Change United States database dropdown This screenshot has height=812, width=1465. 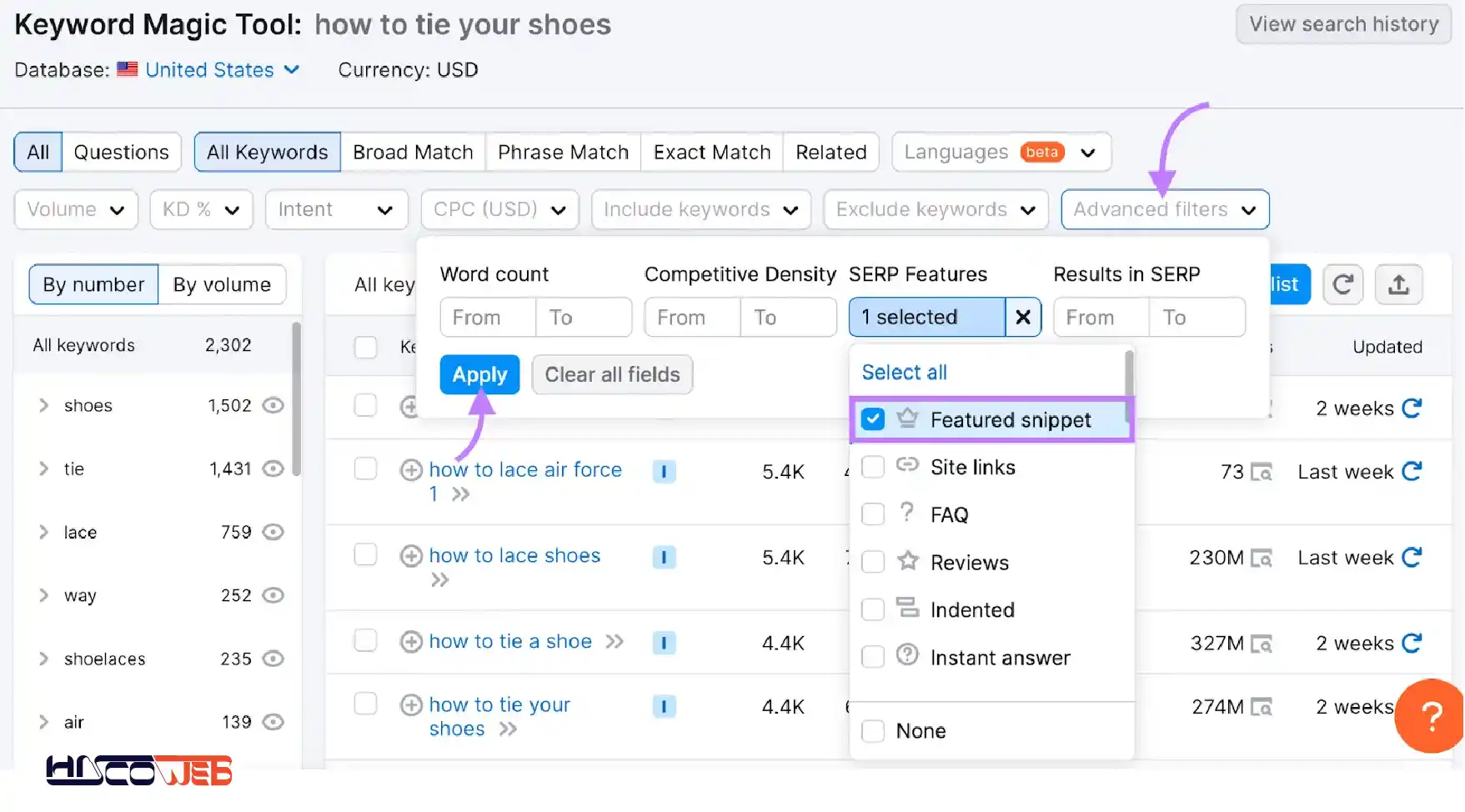click(222, 70)
